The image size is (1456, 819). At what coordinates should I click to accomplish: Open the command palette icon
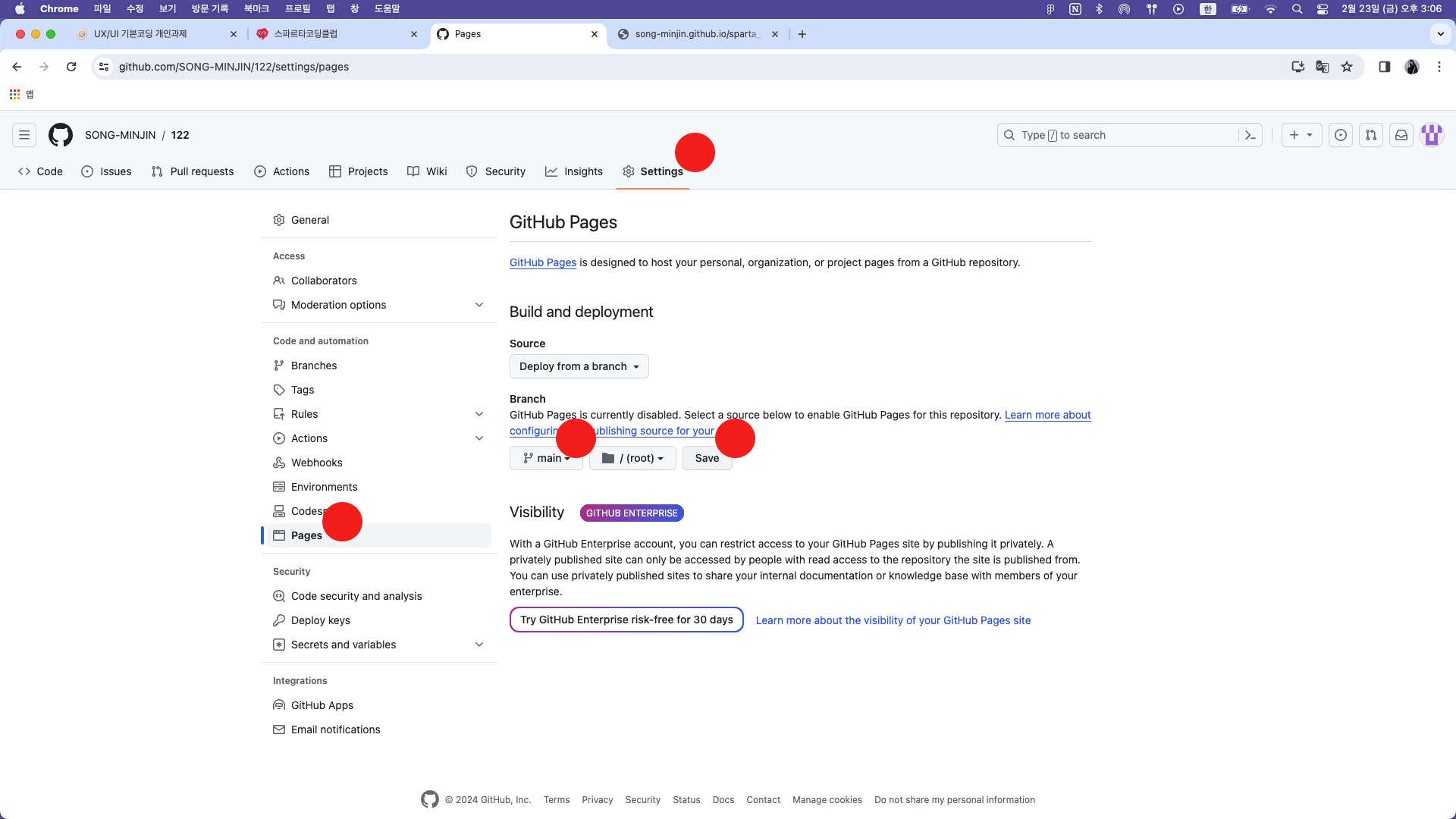click(1250, 135)
